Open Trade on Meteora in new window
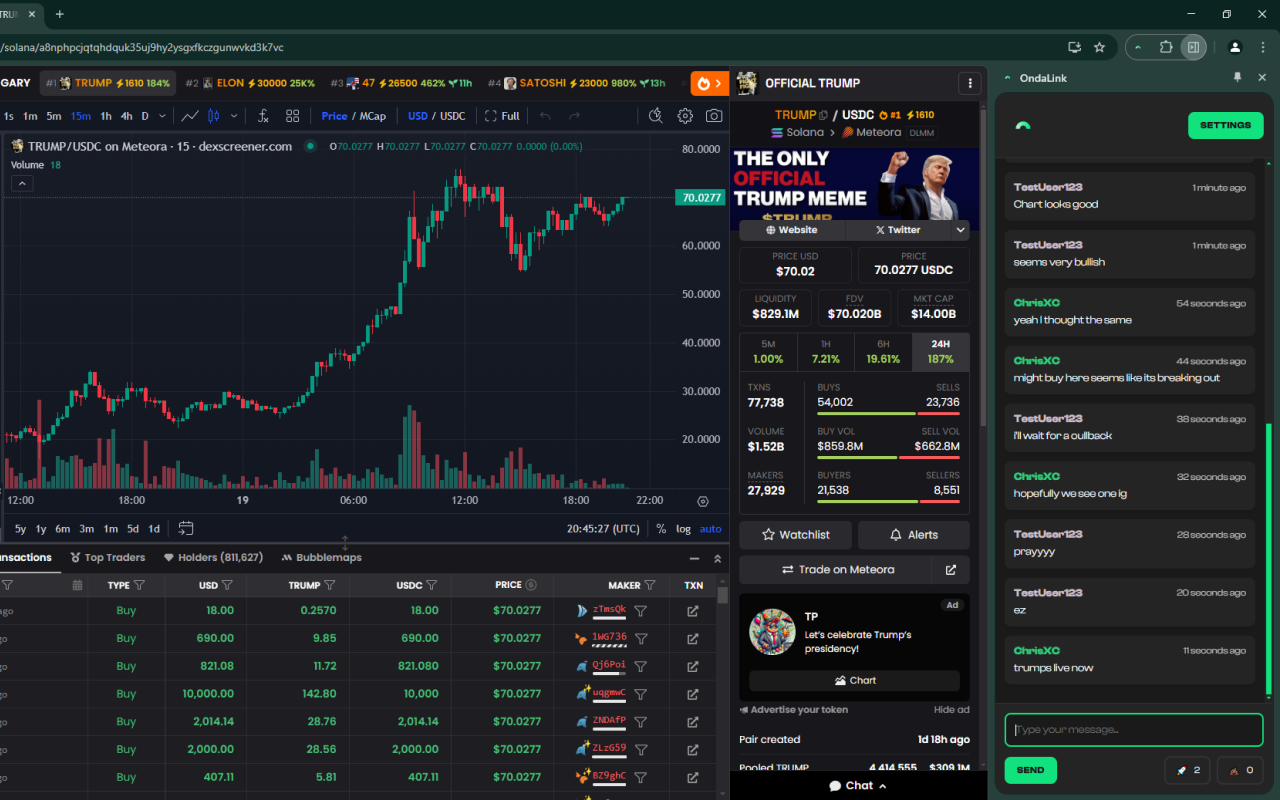The height and width of the screenshot is (800, 1280). (951, 570)
